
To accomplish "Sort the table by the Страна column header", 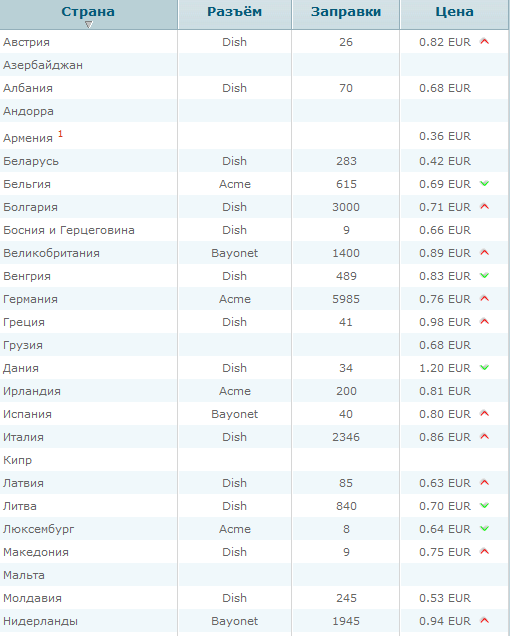I will pos(88,12).
